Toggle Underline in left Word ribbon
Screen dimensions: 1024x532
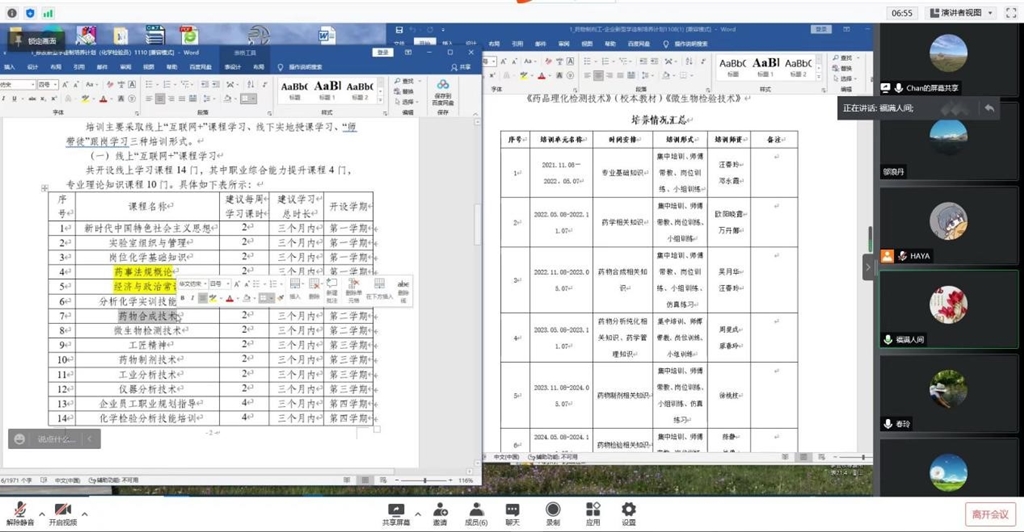point(14,99)
